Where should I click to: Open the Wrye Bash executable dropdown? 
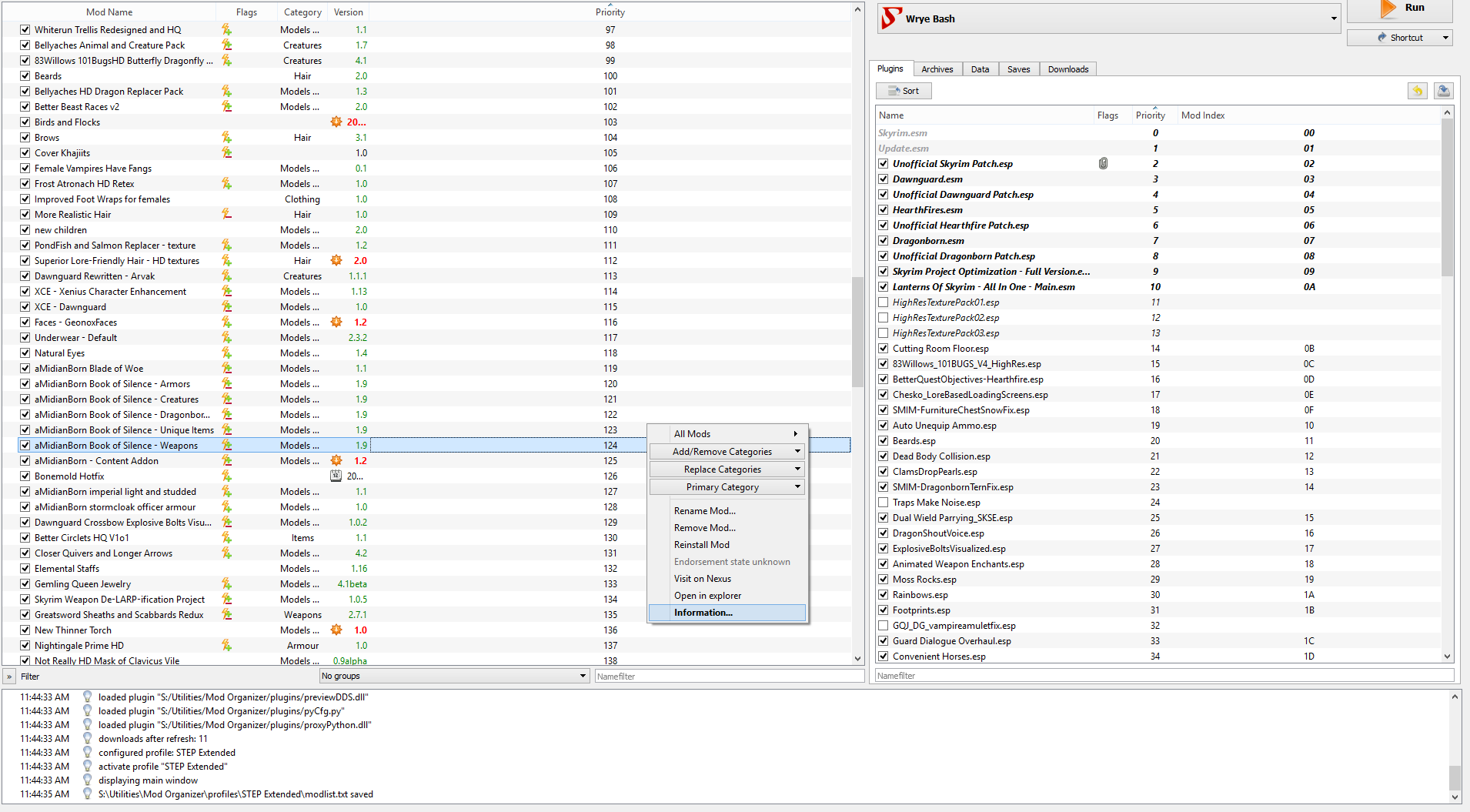point(1334,18)
